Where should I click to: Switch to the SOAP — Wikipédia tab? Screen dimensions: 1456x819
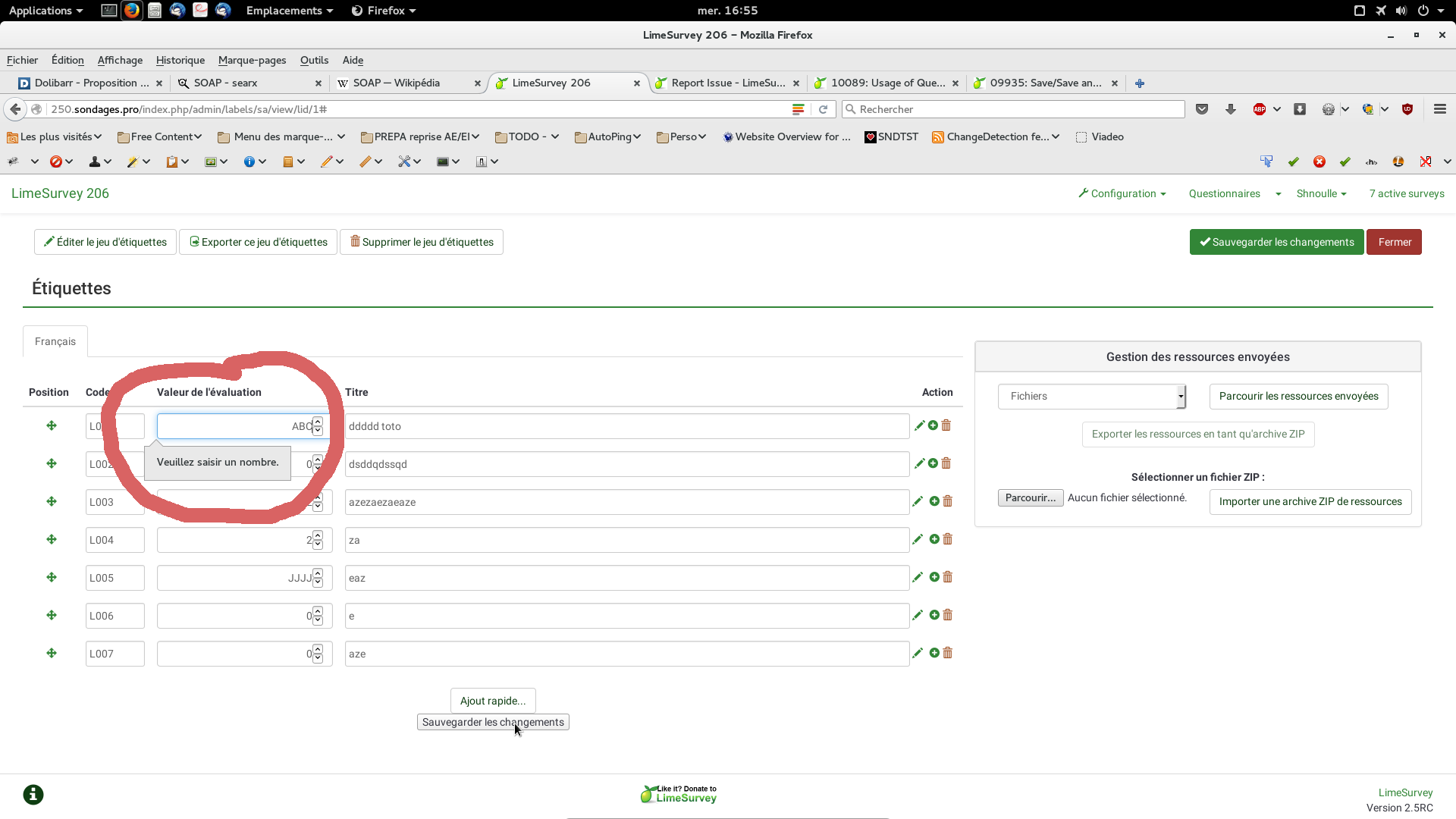tap(397, 83)
